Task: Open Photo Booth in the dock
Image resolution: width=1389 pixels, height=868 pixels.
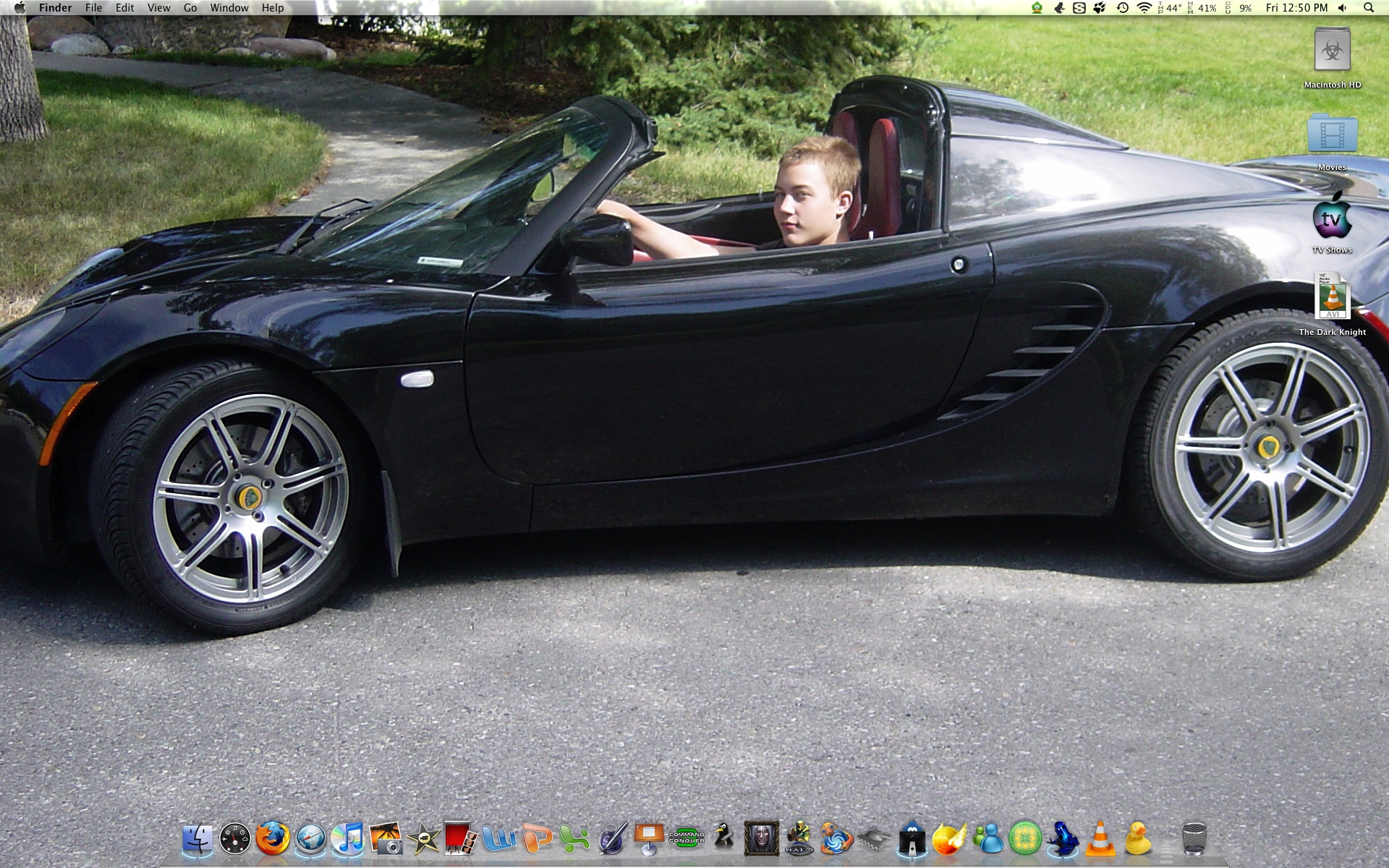Action: click(x=460, y=839)
